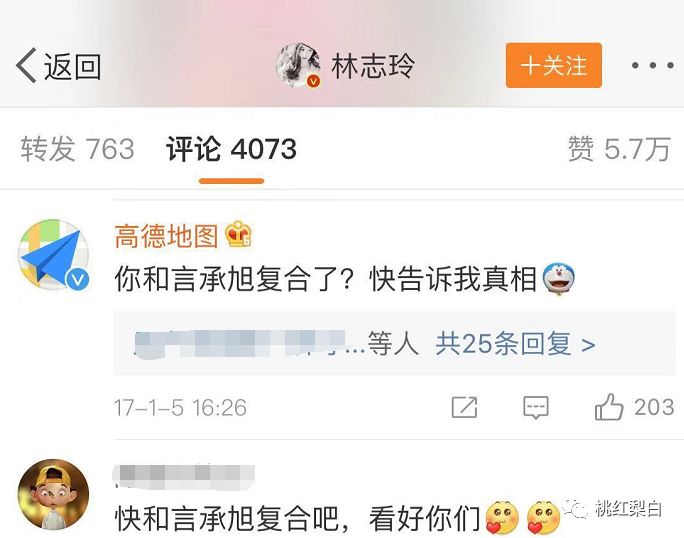Image resolution: width=684 pixels, height=538 pixels.
Task: Open 高德地图 paper plane avatar
Action: click(x=54, y=255)
